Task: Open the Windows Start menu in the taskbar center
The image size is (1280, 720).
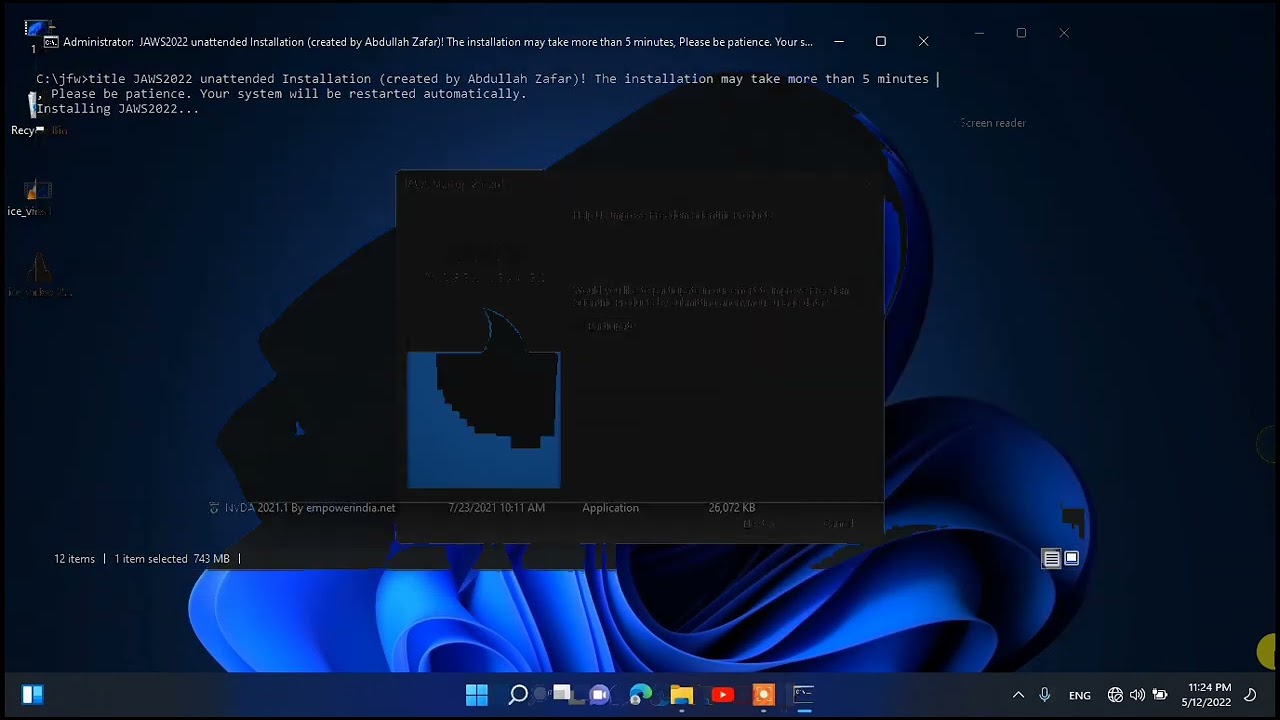Action: pos(477,694)
